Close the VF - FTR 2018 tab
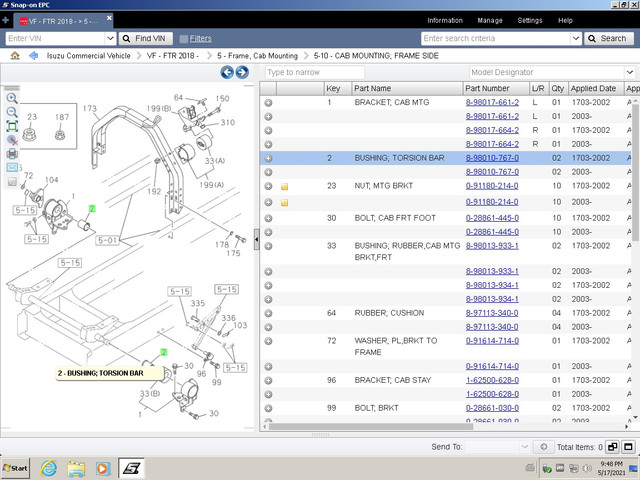This screenshot has width=640, height=480. click(109, 18)
